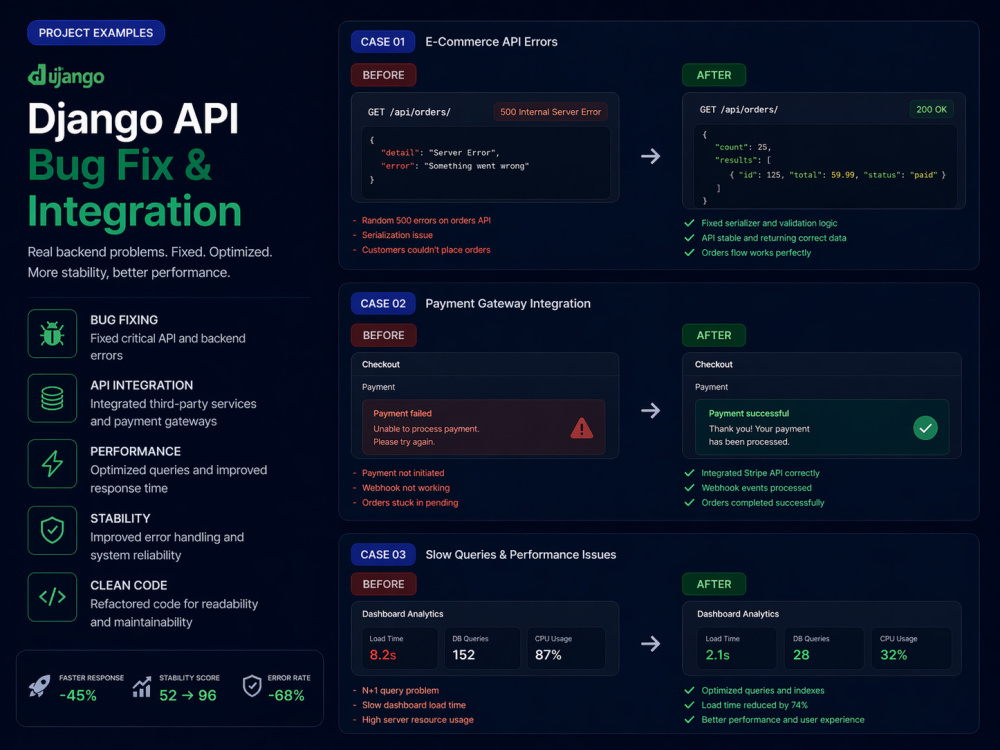Click the Payment Gateway Integration title
The image size is (1000, 750).
[x=508, y=304]
